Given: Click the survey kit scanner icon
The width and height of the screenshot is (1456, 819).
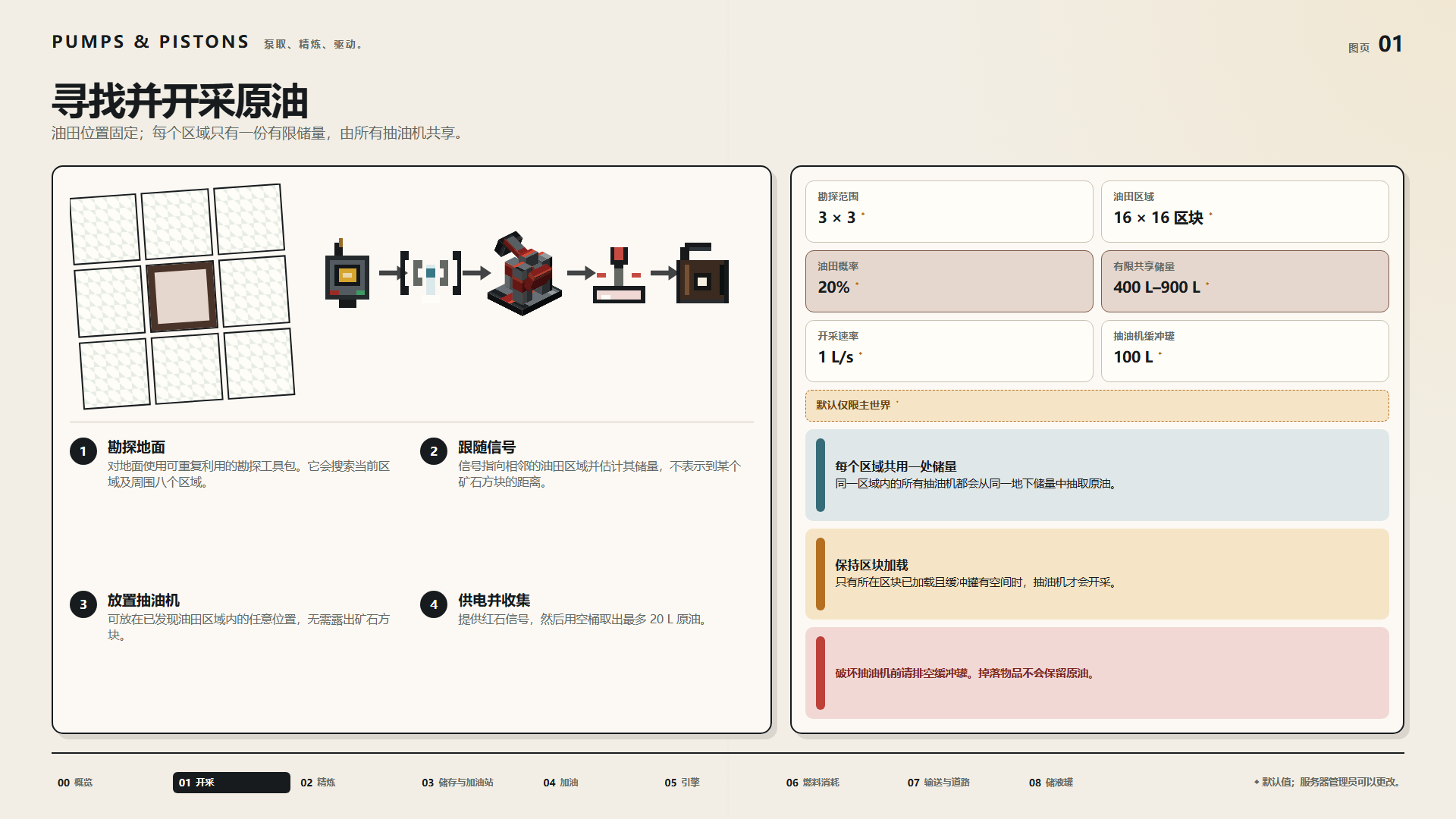Looking at the screenshot, I should click(347, 274).
